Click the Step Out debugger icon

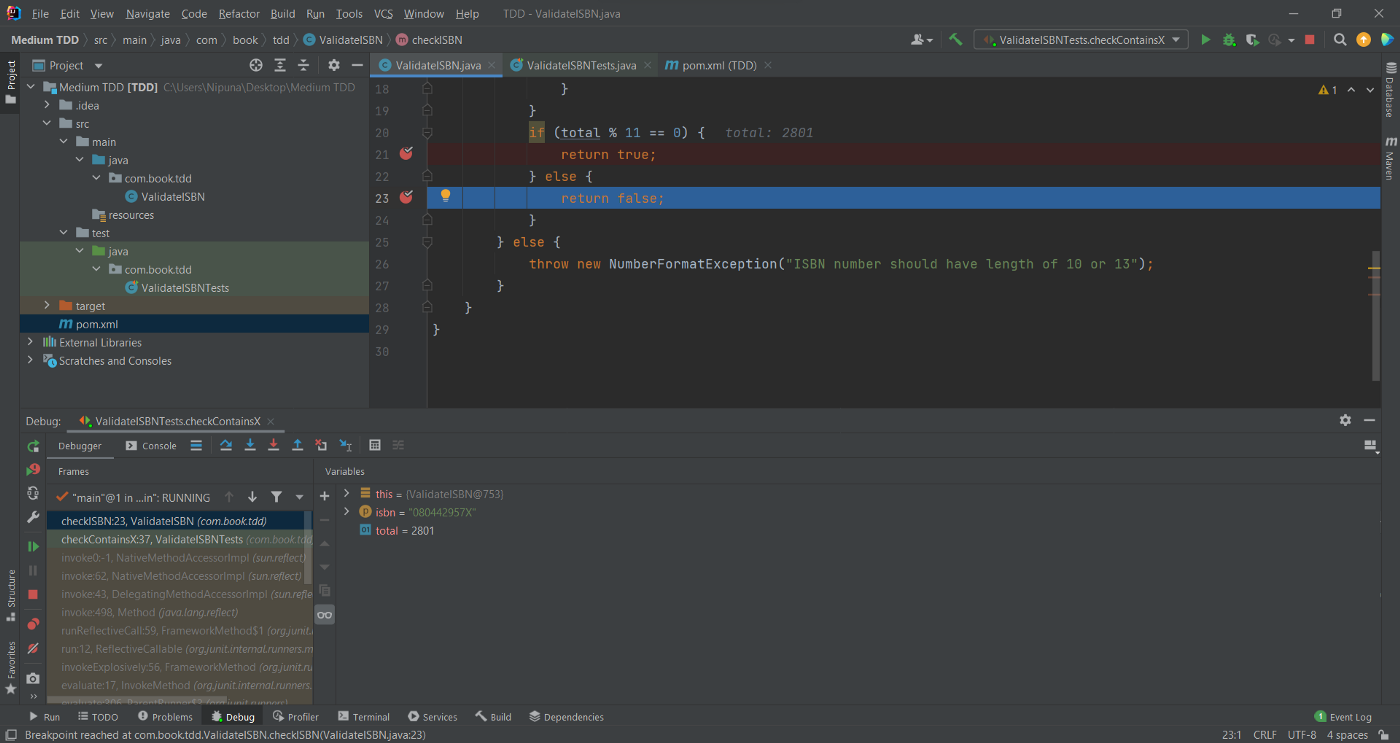click(297, 446)
